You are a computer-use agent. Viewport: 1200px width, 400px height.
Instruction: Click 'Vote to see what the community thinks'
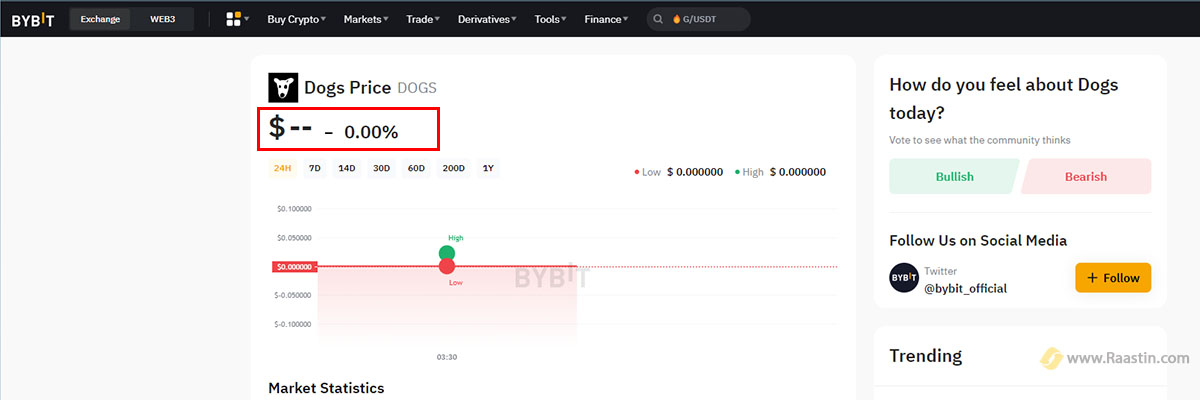[980, 140]
